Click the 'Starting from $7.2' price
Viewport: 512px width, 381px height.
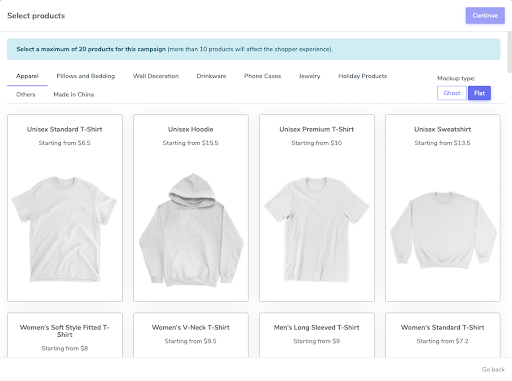[x=443, y=341]
